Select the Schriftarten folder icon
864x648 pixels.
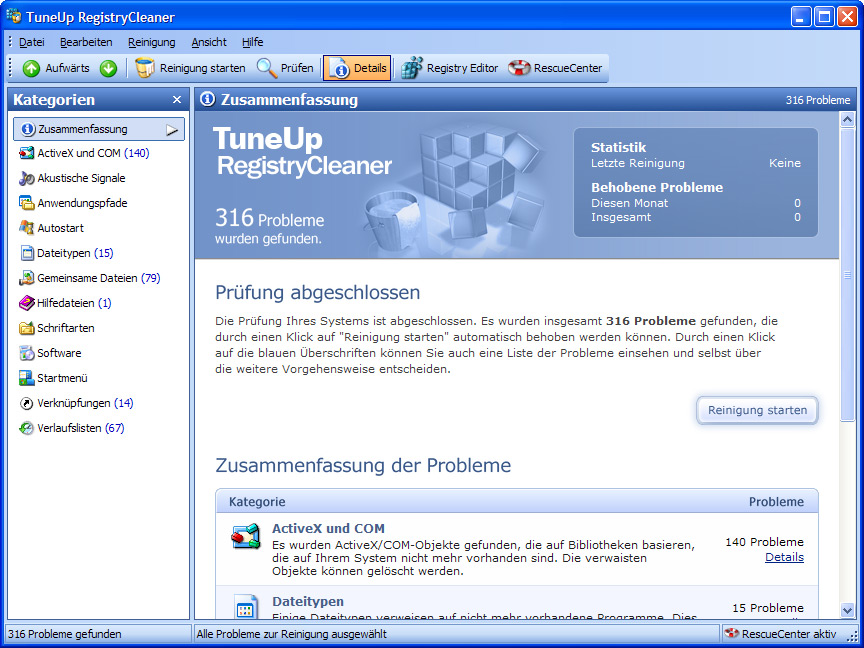pyautogui.click(x=26, y=328)
